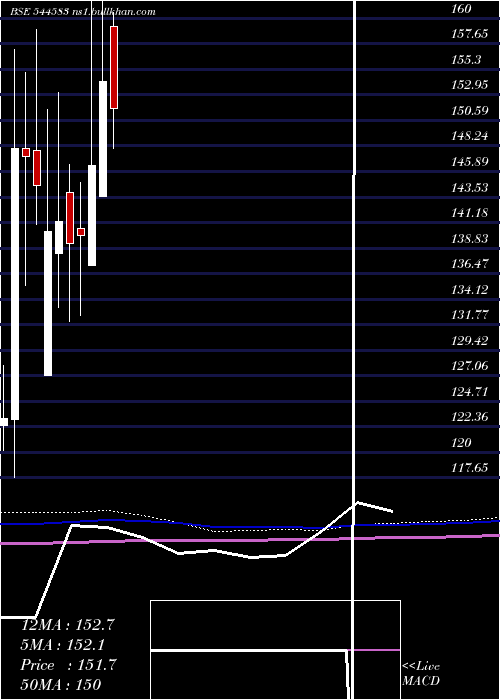Click the 152.95 price axis label
The image size is (500, 700).
(x=470, y=85)
